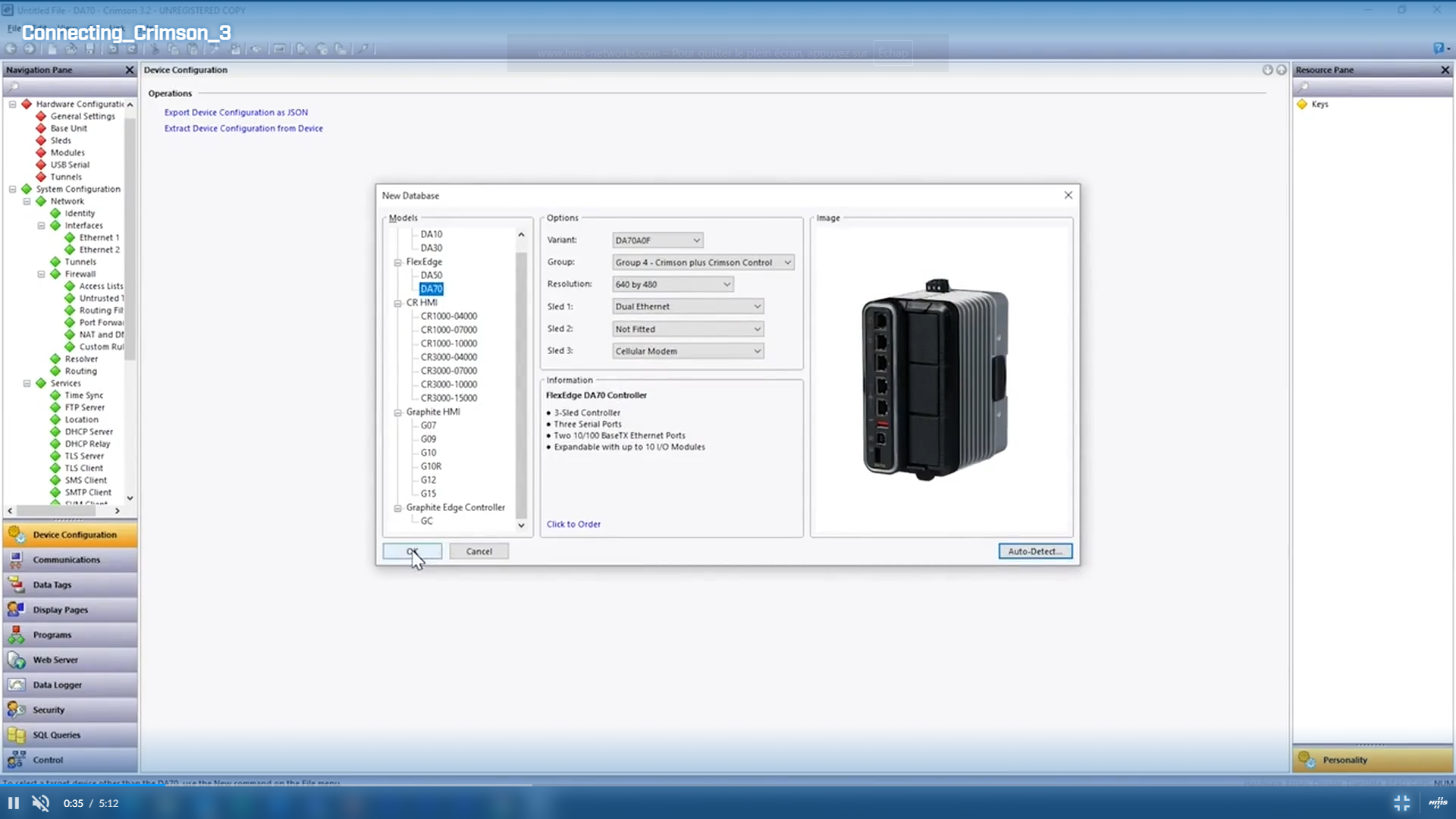Collapse the FlexEdge models group
Viewport: 1456px width, 819px height.
click(398, 262)
